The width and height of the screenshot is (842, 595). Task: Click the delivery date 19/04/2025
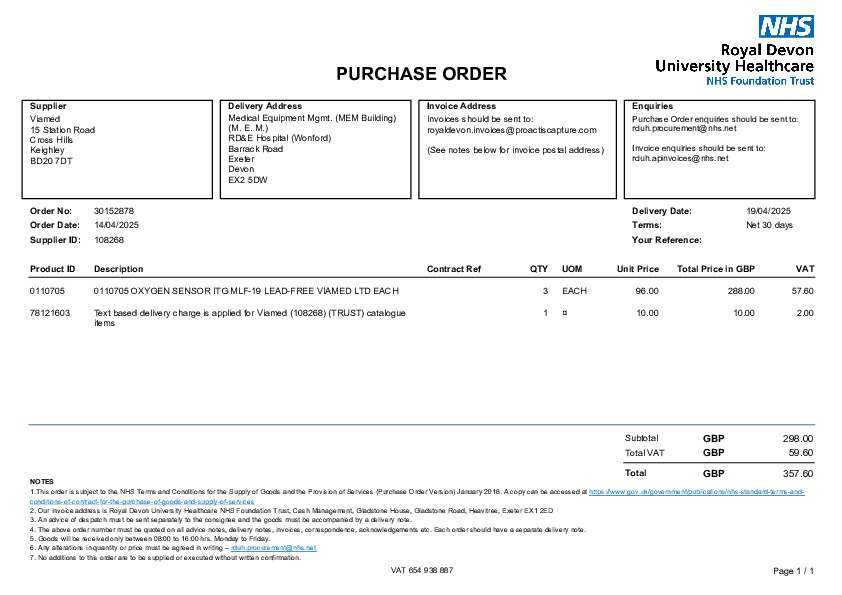click(x=768, y=211)
